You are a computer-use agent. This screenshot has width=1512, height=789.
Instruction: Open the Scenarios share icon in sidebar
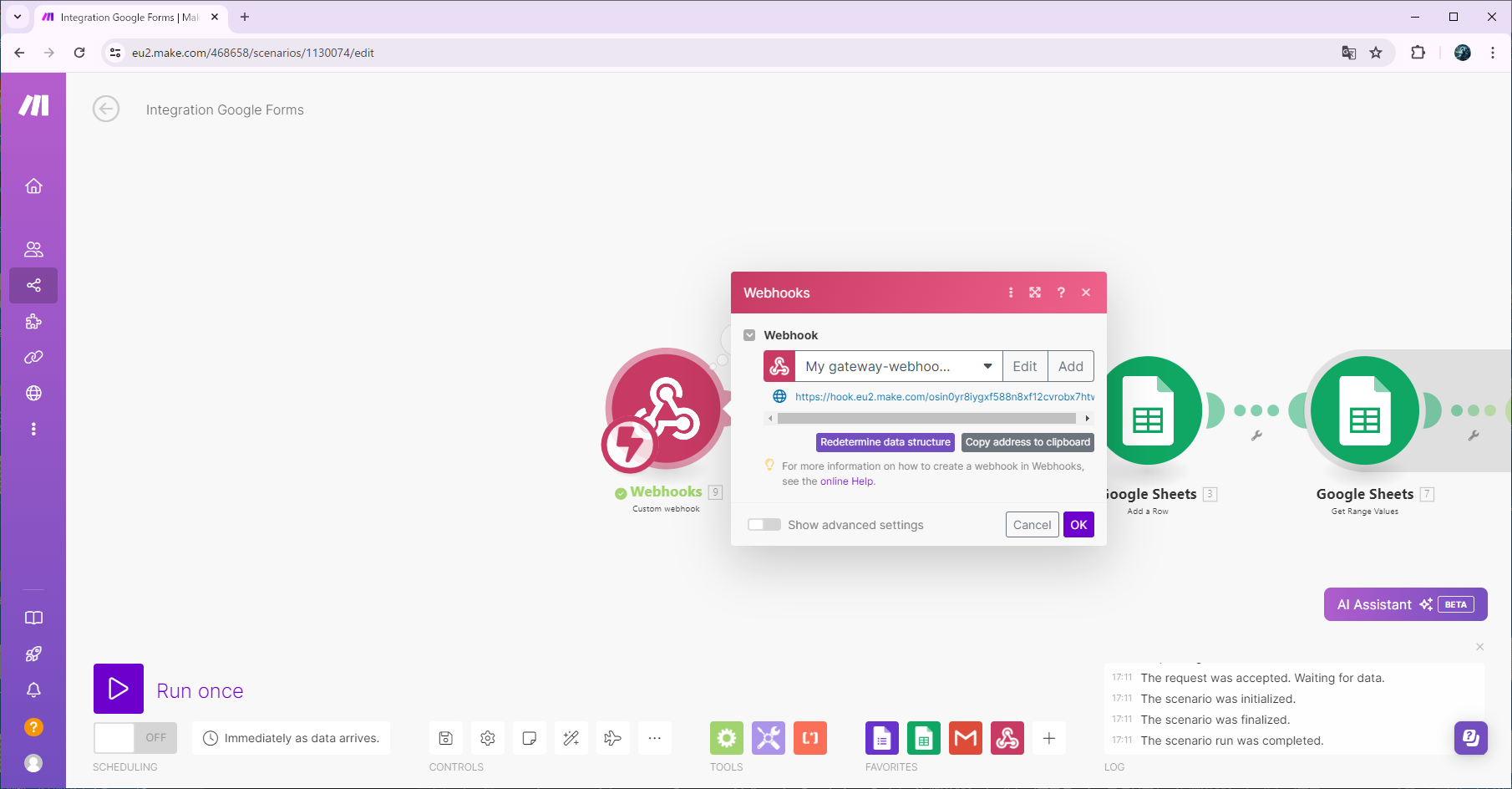33,285
